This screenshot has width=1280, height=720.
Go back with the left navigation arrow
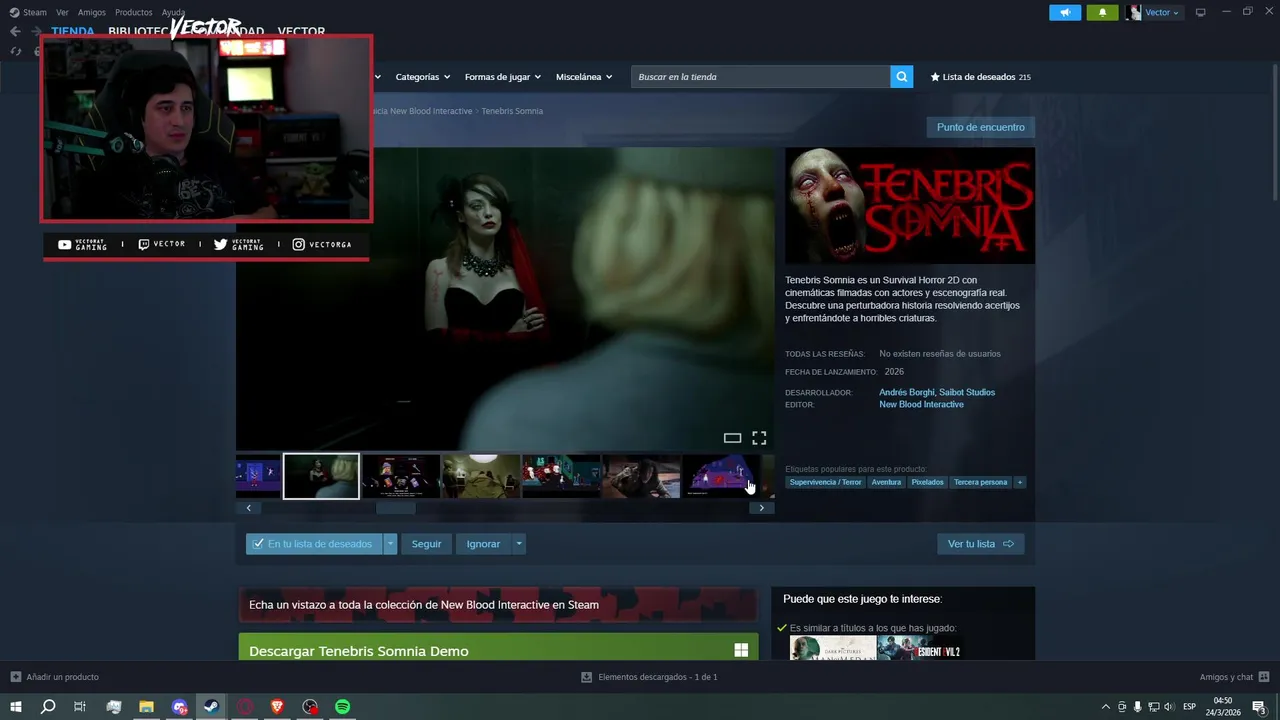(x=15, y=31)
